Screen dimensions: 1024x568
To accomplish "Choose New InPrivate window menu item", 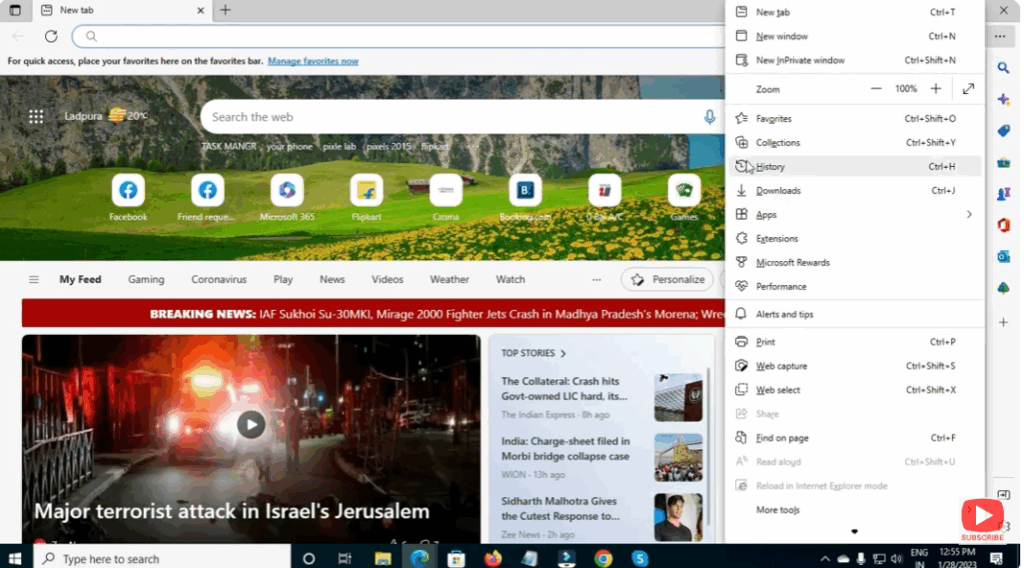I will click(x=854, y=60).
